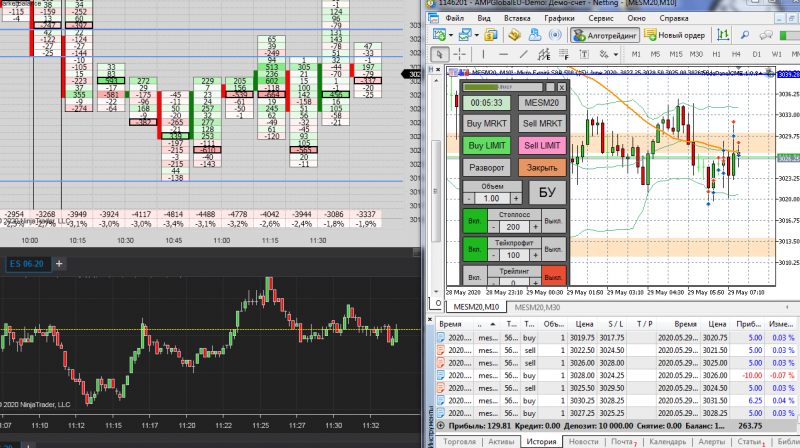Select horizontal line drawing tool
The width and height of the screenshot is (800, 448).
pyautogui.click(x=504, y=54)
